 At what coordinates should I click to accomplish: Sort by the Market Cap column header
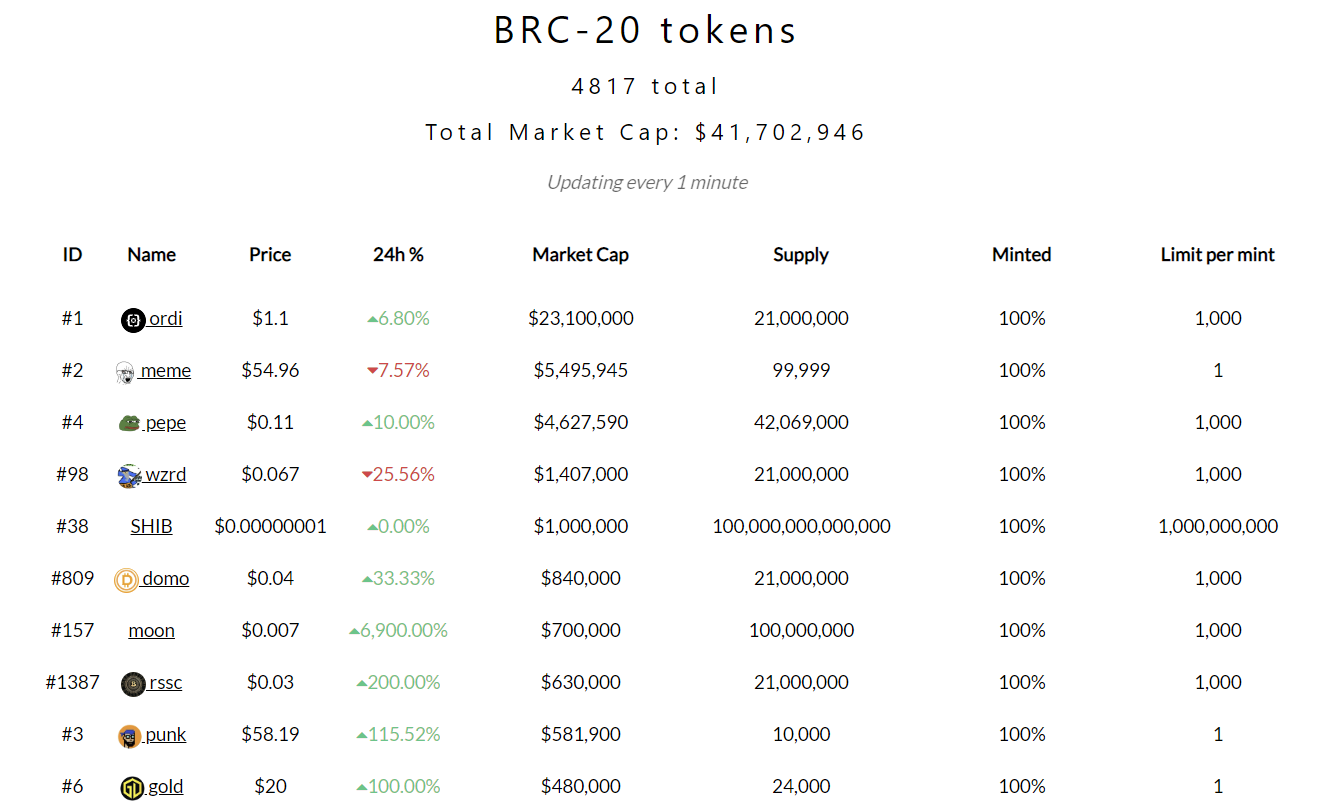coord(580,255)
